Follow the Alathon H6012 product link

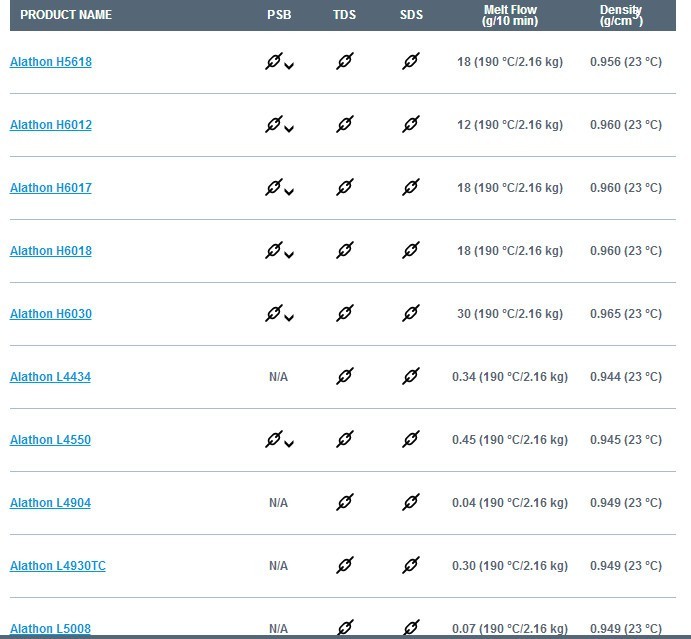coord(51,125)
